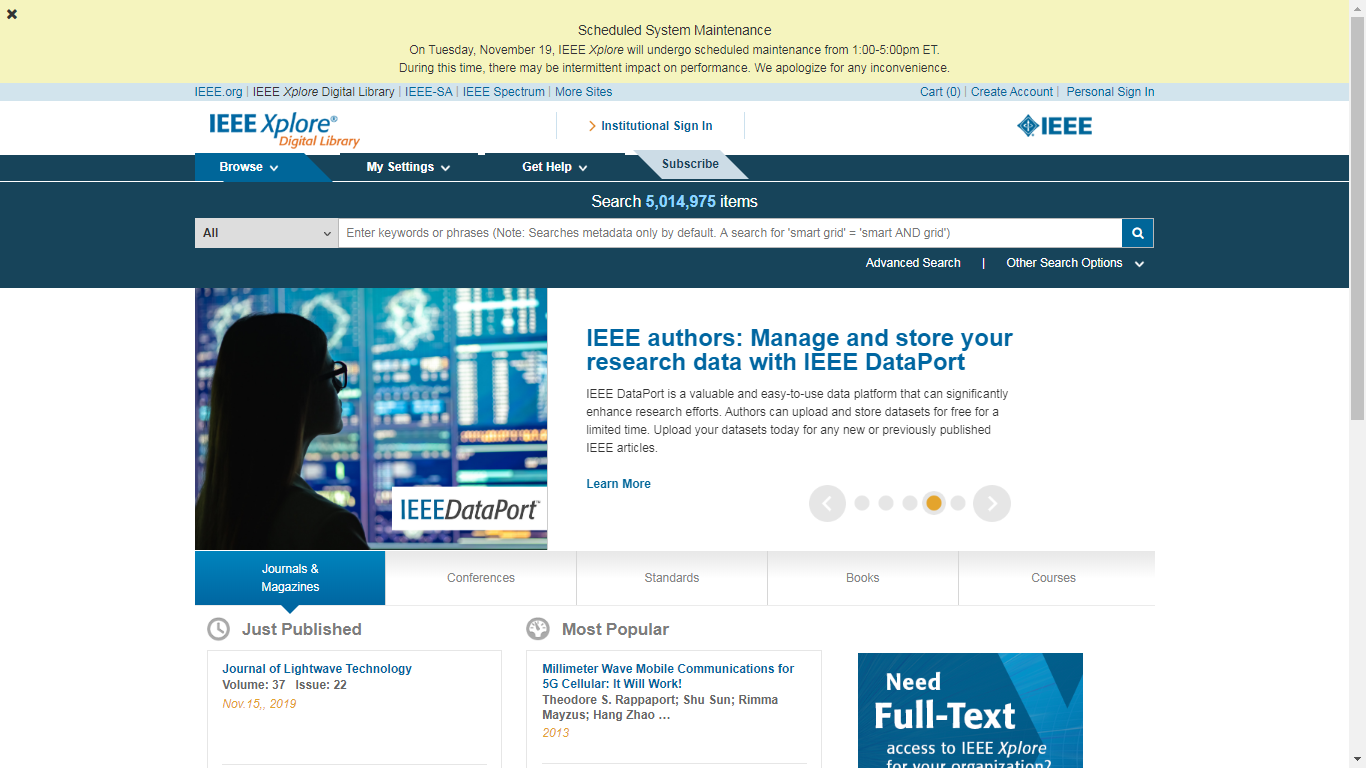The width and height of the screenshot is (1366, 768).
Task: Click the magnifier search button
Action: click(x=1137, y=233)
